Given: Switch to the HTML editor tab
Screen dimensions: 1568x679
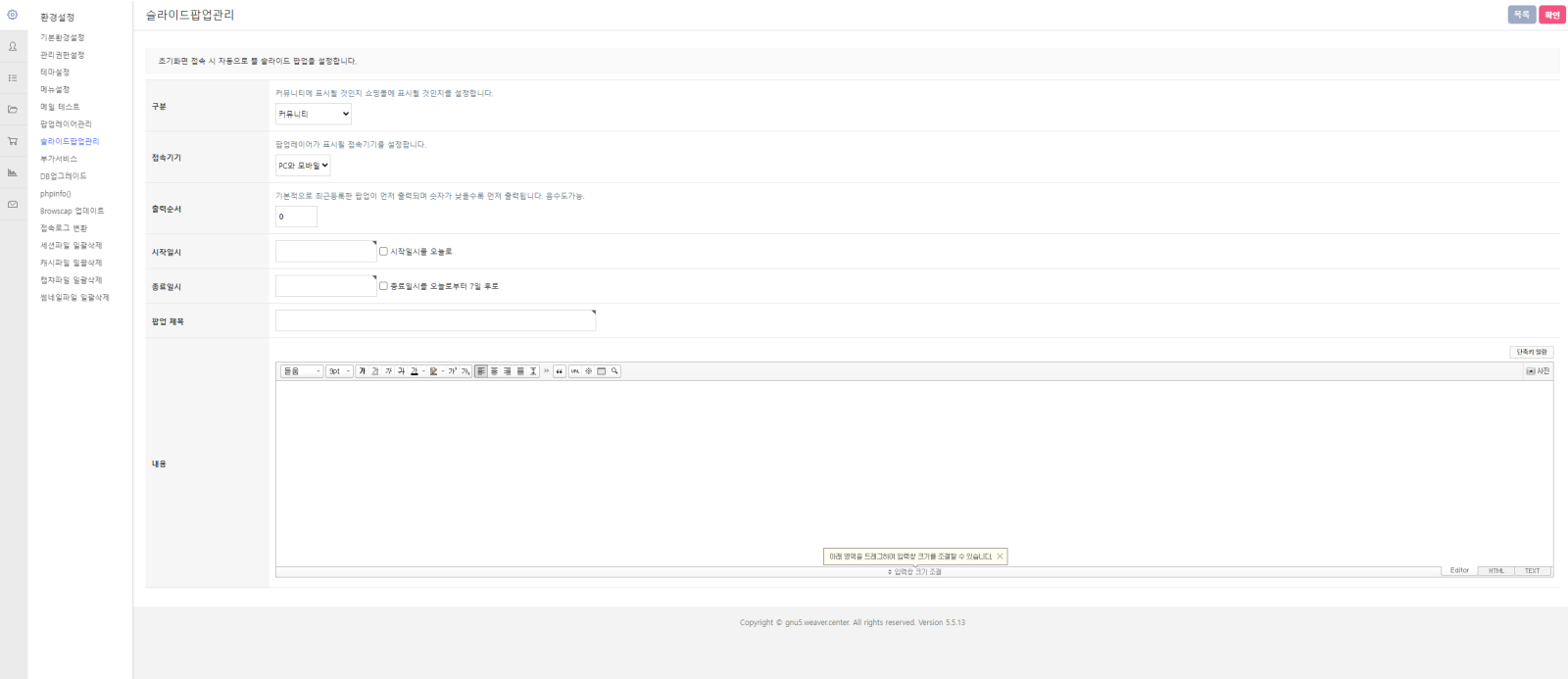Looking at the screenshot, I should coord(1495,571).
